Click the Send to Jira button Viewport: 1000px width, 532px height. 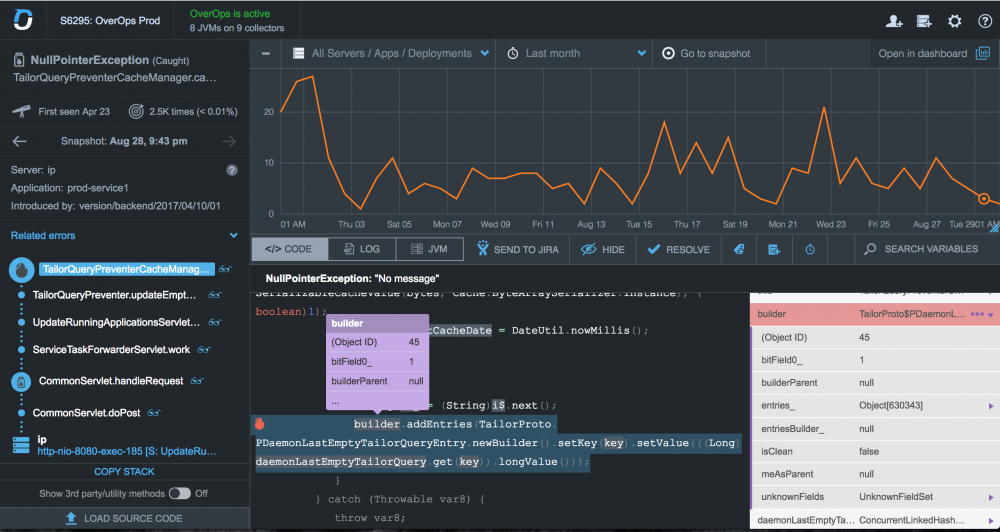[518, 249]
